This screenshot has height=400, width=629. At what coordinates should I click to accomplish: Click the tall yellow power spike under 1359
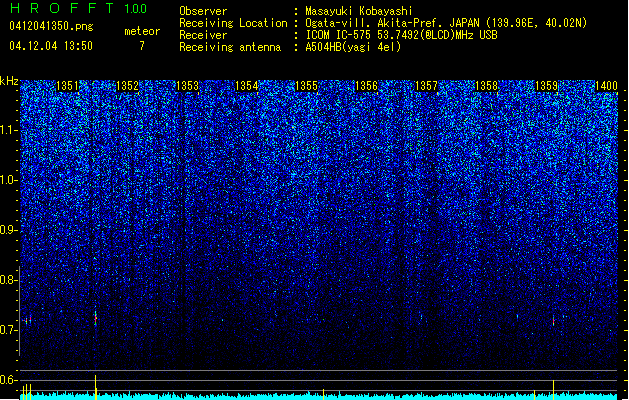pos(554,390)
